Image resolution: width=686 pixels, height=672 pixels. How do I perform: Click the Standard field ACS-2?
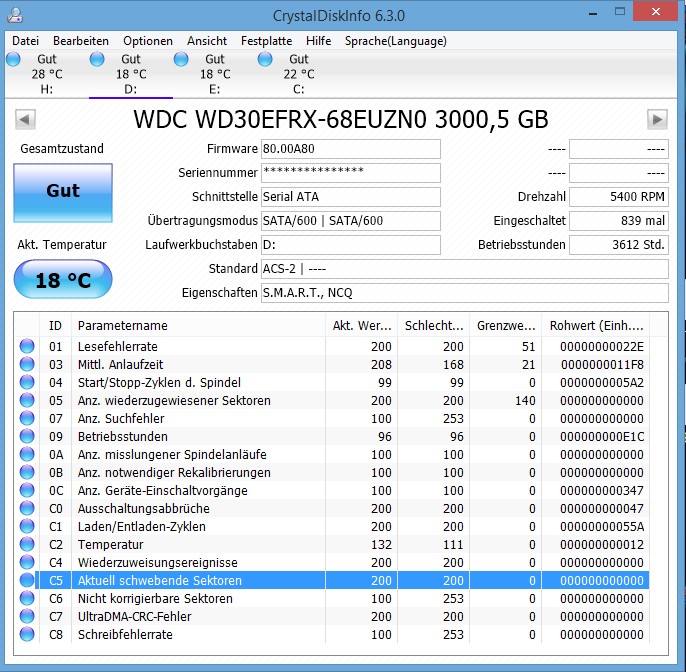465,269
